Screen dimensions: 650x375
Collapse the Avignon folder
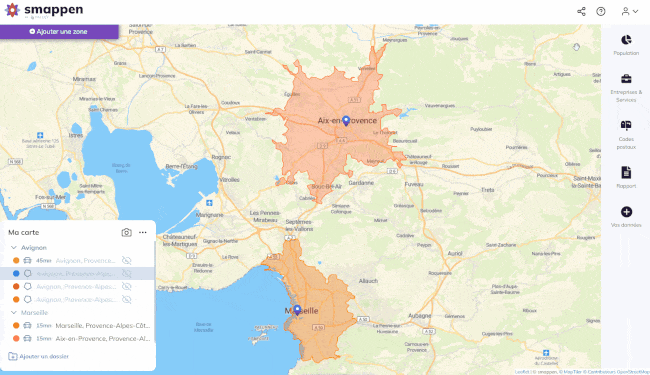coord(14,247)
